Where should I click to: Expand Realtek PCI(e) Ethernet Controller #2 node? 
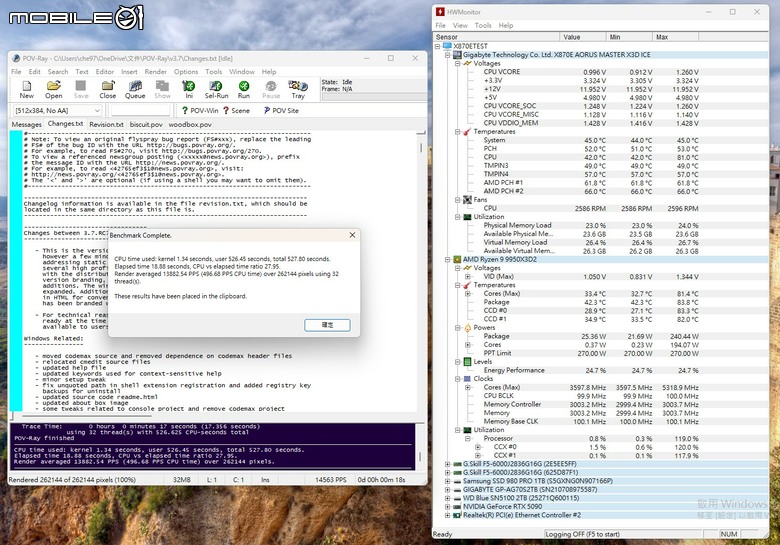pos(447,515)
